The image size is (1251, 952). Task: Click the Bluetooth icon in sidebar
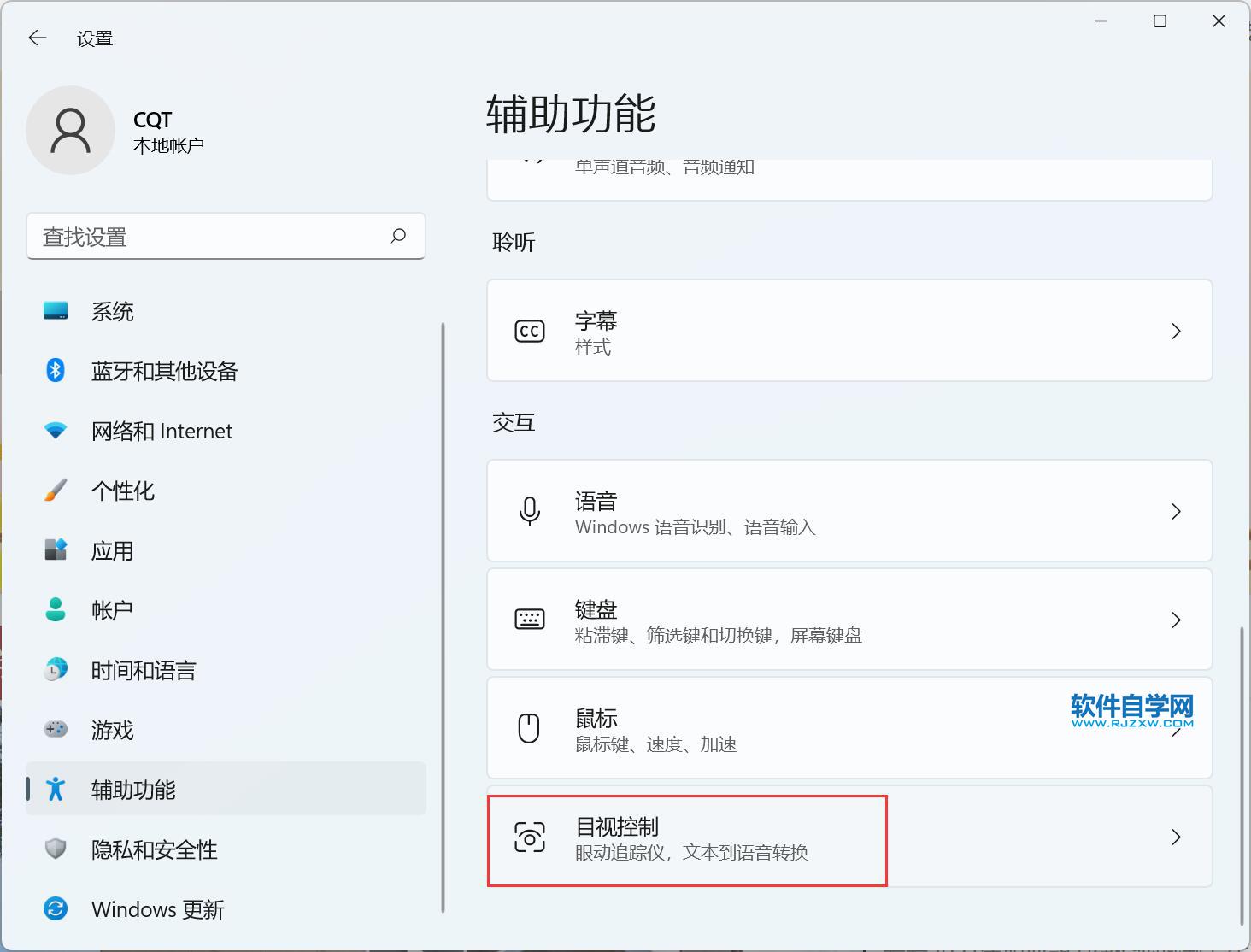tap(56, 371)
